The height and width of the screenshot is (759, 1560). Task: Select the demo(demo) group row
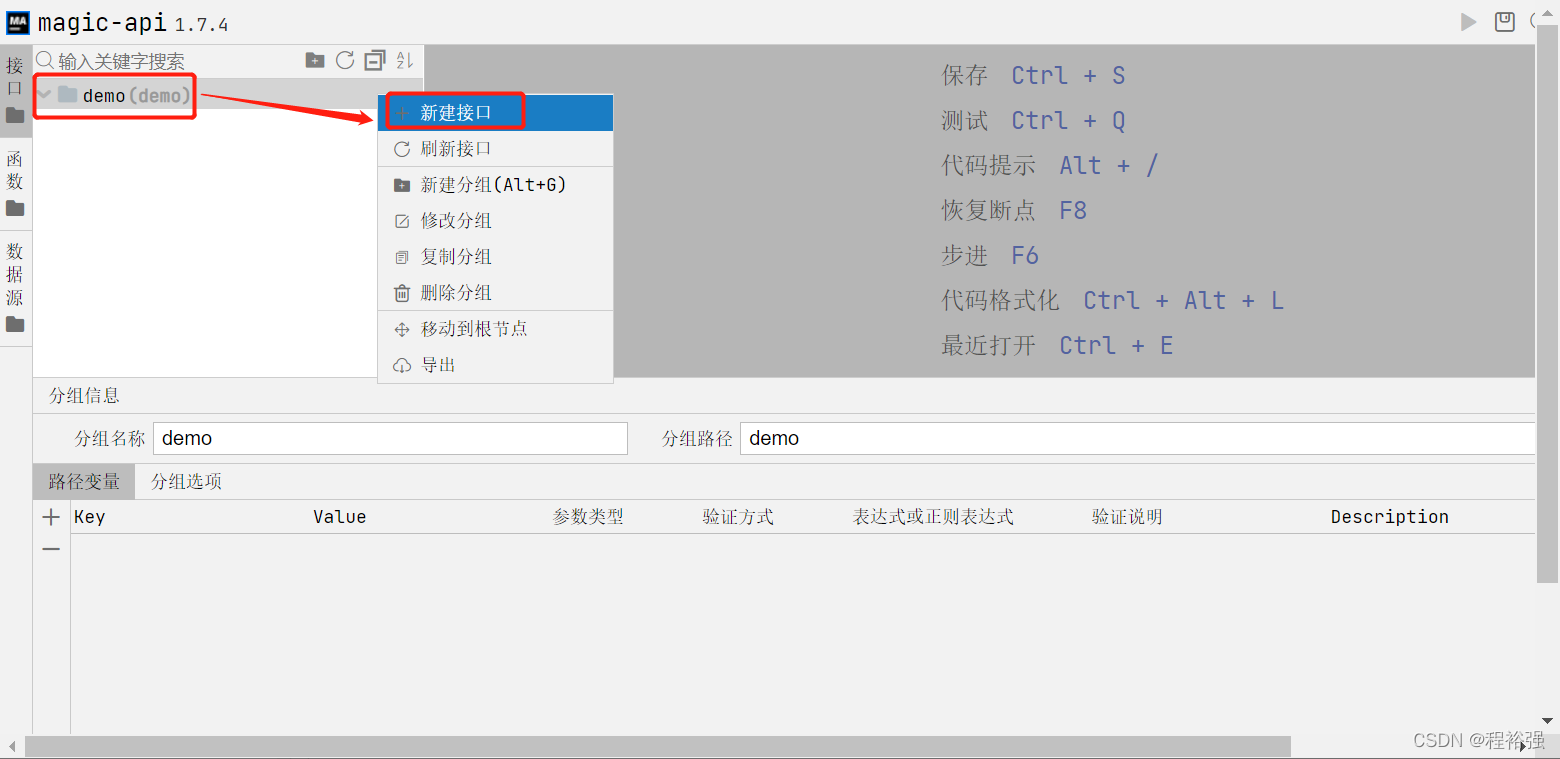228,95
